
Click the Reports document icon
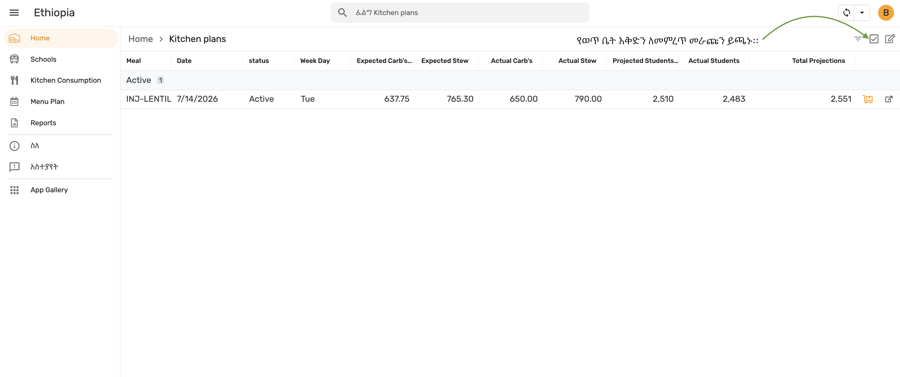pos(15,123)
